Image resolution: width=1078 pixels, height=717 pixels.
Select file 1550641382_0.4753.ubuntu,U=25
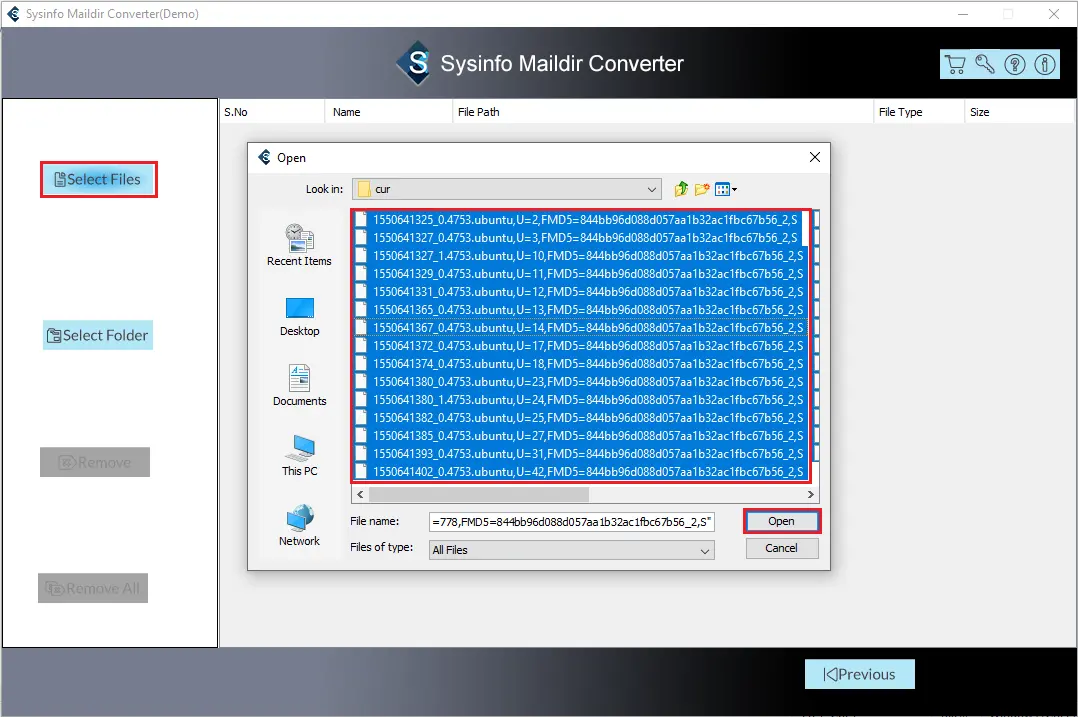[x=580, y=417]
